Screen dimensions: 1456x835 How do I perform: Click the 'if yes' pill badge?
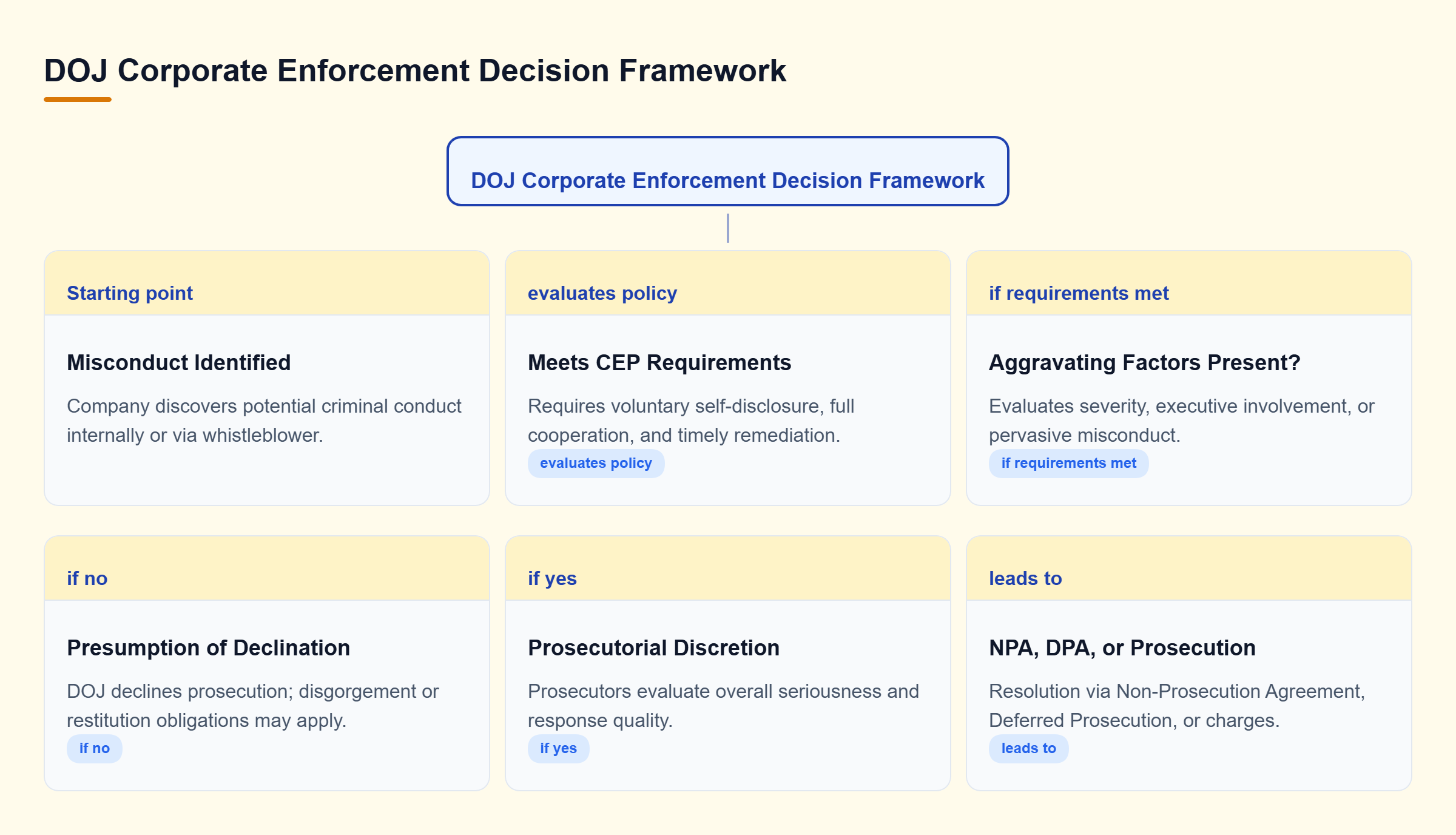point(558,748)
